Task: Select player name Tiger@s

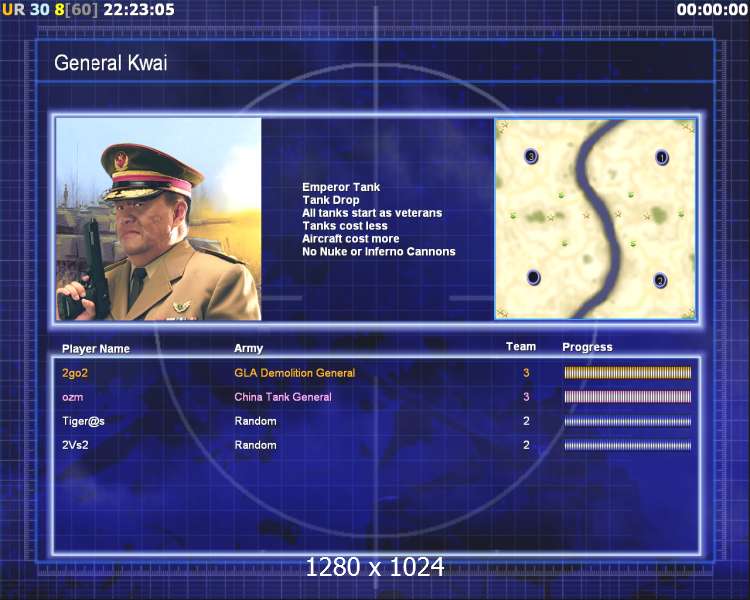Action: coord(83,421)
